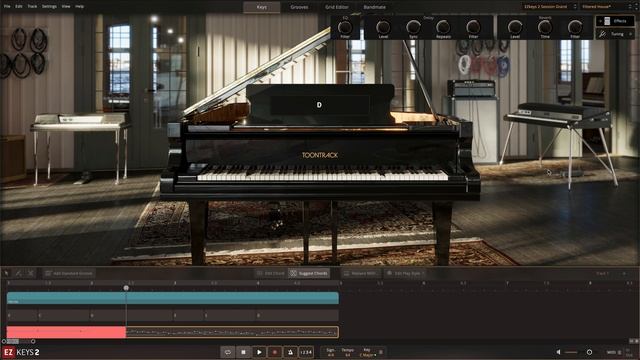Click the Replace MIDI button

[360, 273]
